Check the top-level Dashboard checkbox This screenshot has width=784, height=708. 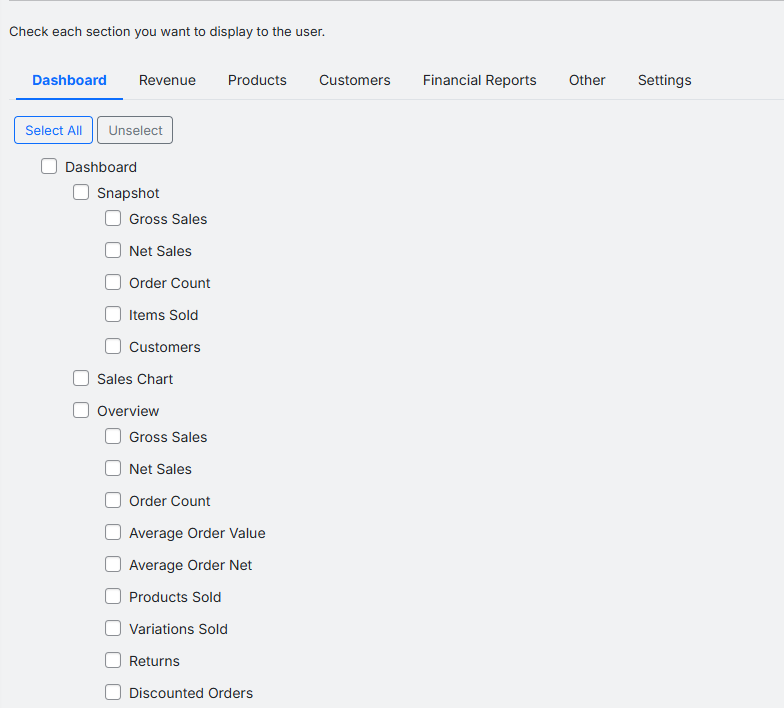pos(49,167)
